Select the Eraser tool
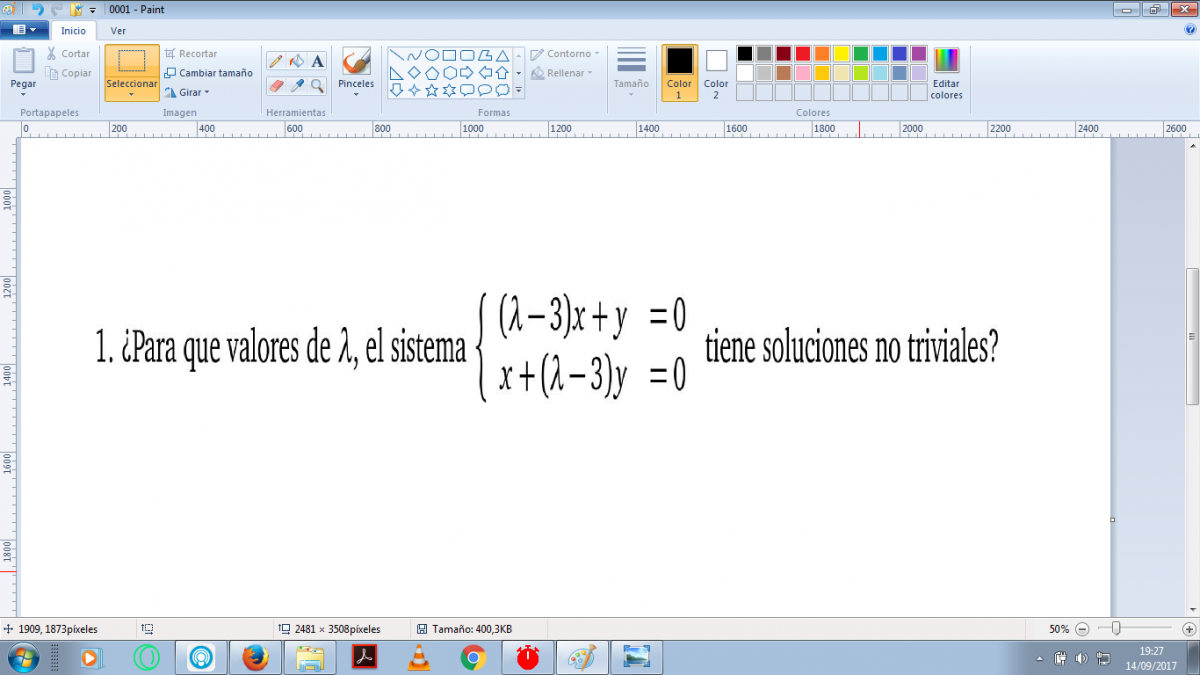Screen dimensions: 1200x675 tap(276, 86)
